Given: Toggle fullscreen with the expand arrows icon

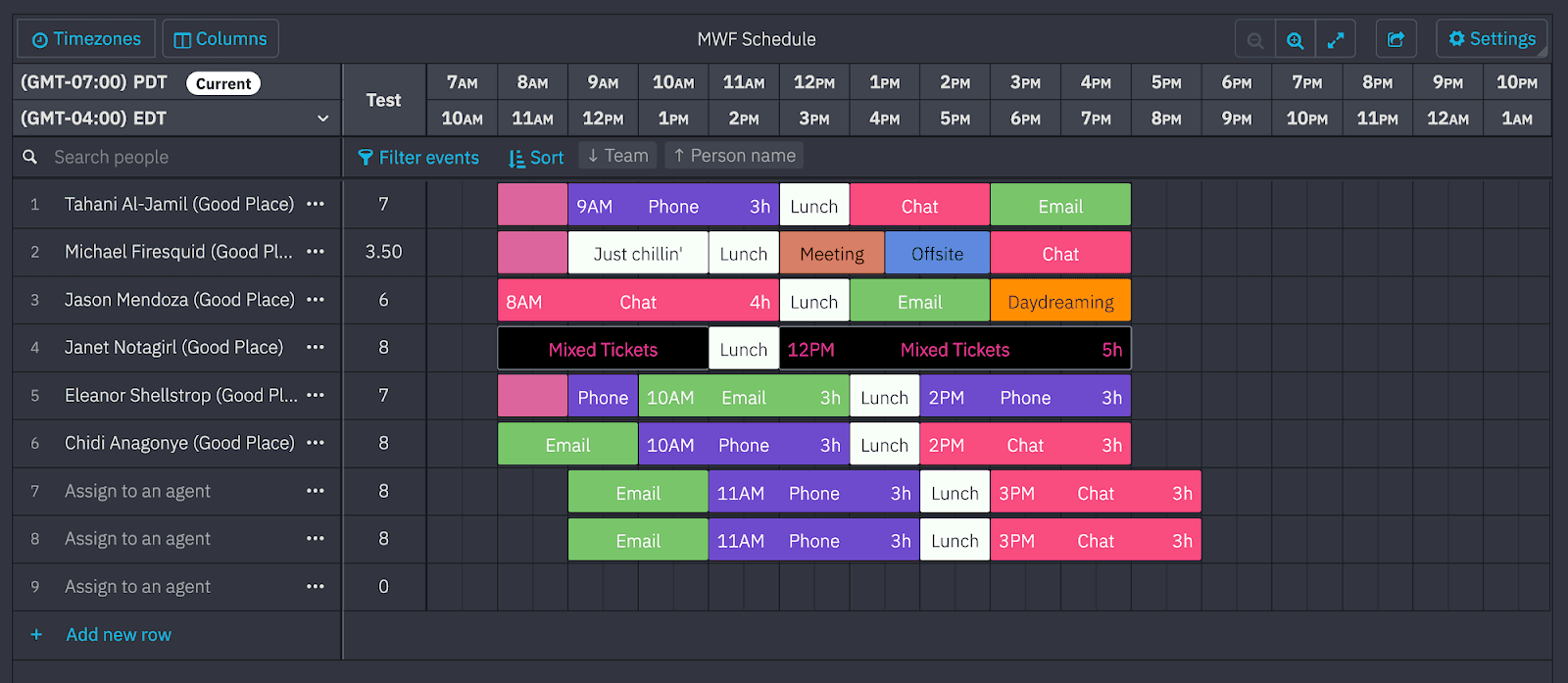Looking at the screenshot, I should (1336, 40).
